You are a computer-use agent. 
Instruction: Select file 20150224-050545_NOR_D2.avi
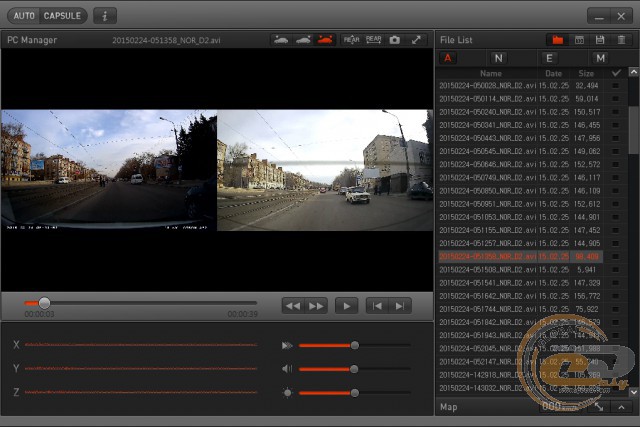[521, 151]
